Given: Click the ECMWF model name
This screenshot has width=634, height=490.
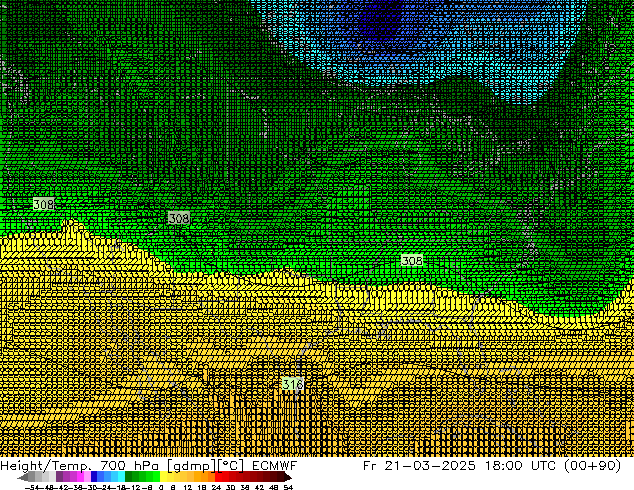Looking at the screenshot, I should click(274, 466).
